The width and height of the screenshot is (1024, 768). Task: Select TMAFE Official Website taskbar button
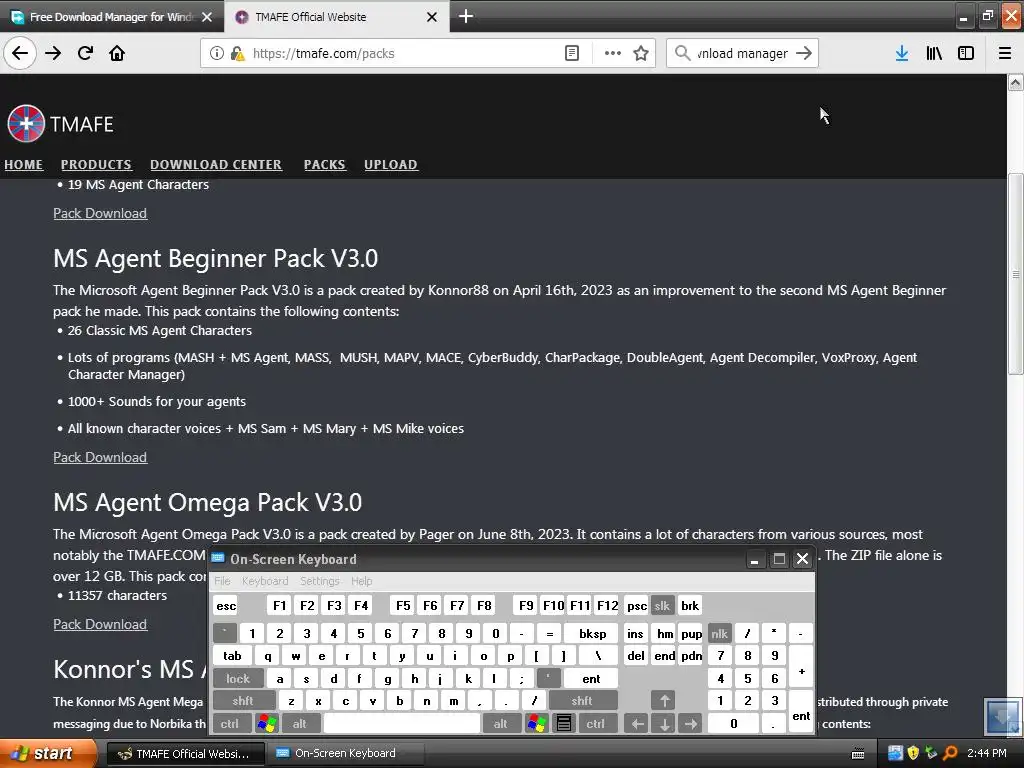point(185,753)
